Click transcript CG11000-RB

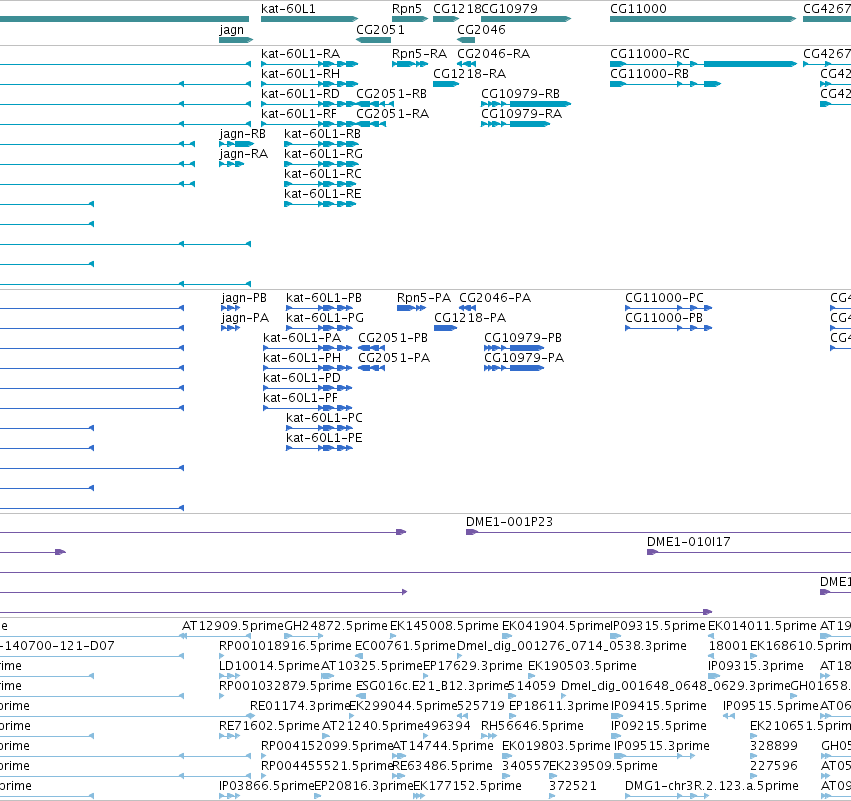[x=649, y=74]
